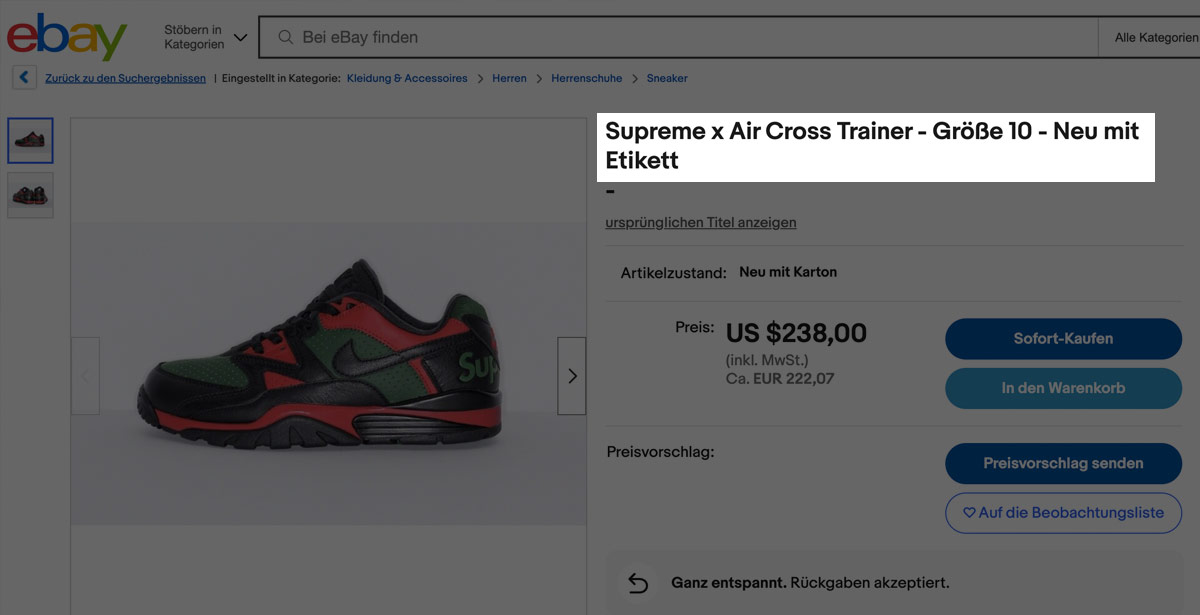Open the Herrenschuhe breadcrumb link
The image size is (1200, 615).
pyautogui.click(x=586, y=78)
